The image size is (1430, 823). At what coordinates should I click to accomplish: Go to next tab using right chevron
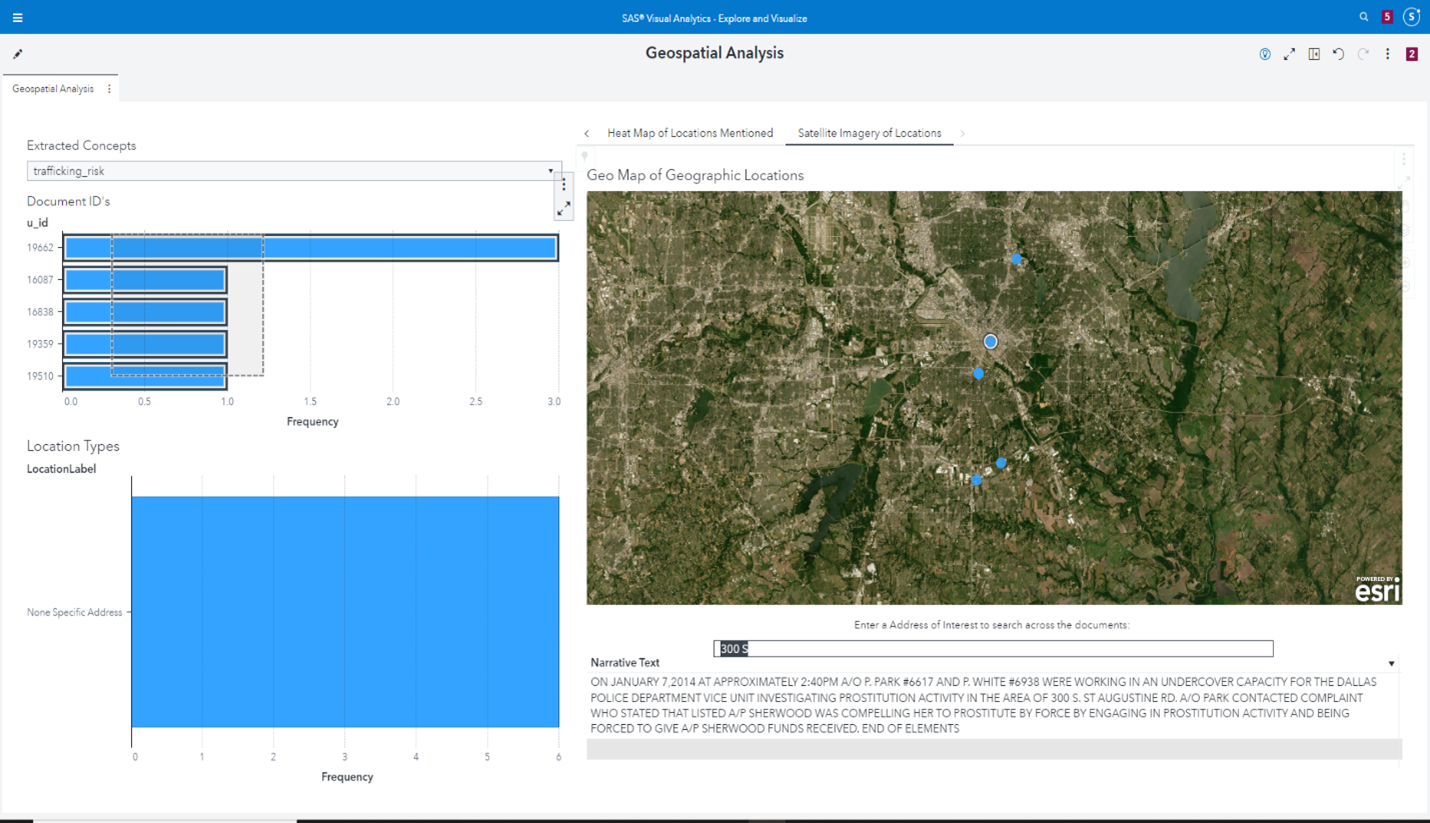point(963,133)
